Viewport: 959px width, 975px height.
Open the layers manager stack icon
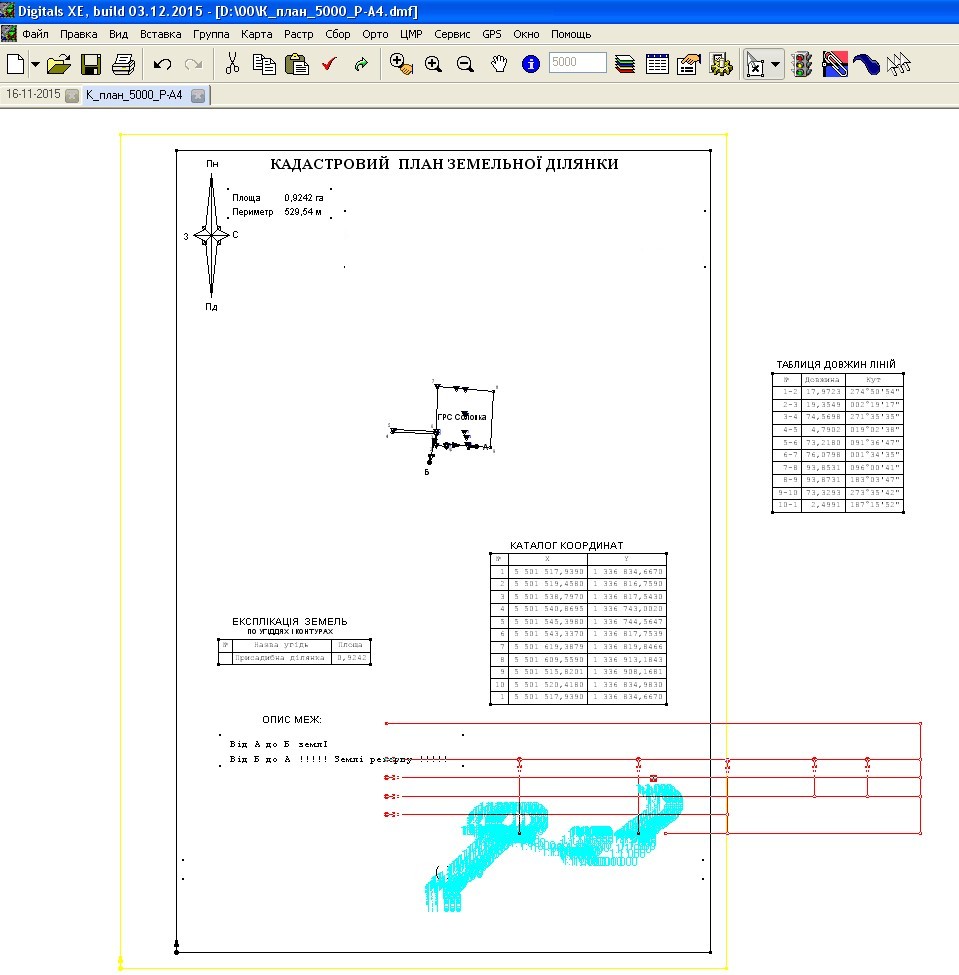625,64
